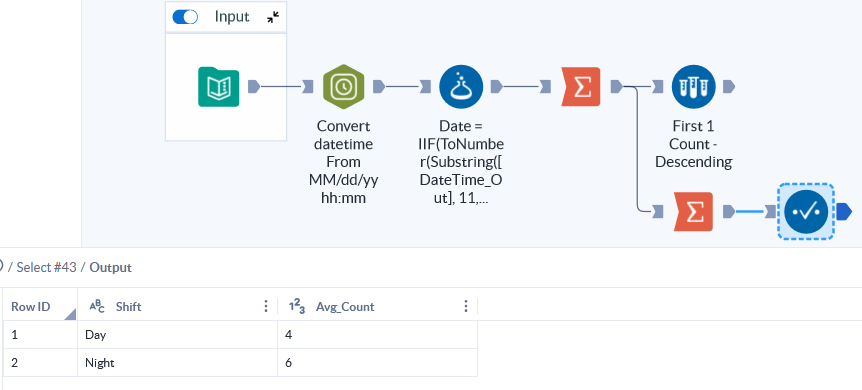Open the Shift column options menu
The image size is (862, 390).
coord(266,306)
